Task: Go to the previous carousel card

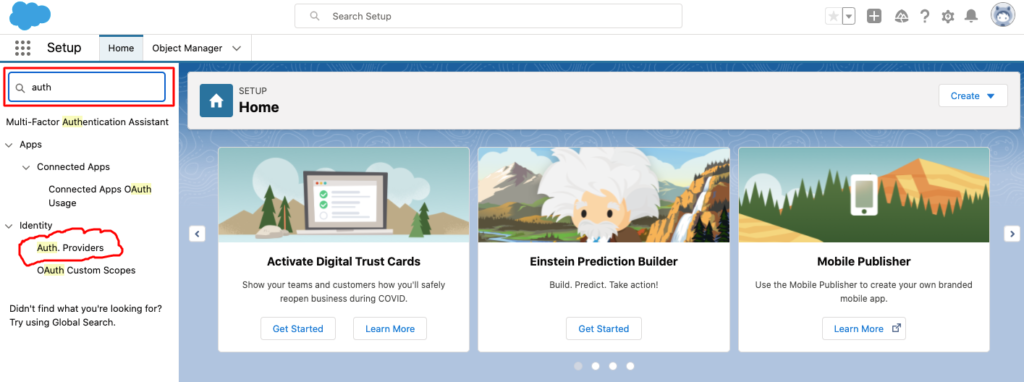Action: [197, 233]
